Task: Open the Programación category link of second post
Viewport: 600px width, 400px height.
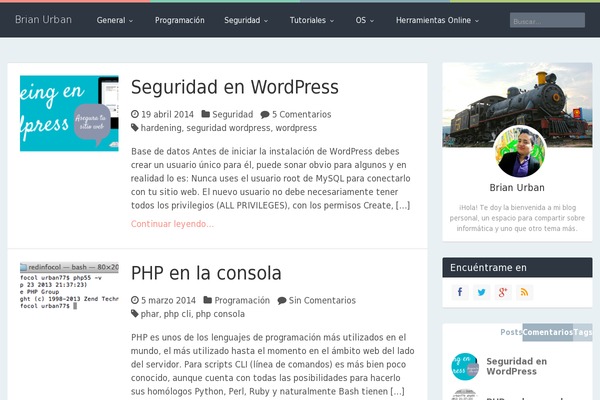Action: (x=242, y=300)
